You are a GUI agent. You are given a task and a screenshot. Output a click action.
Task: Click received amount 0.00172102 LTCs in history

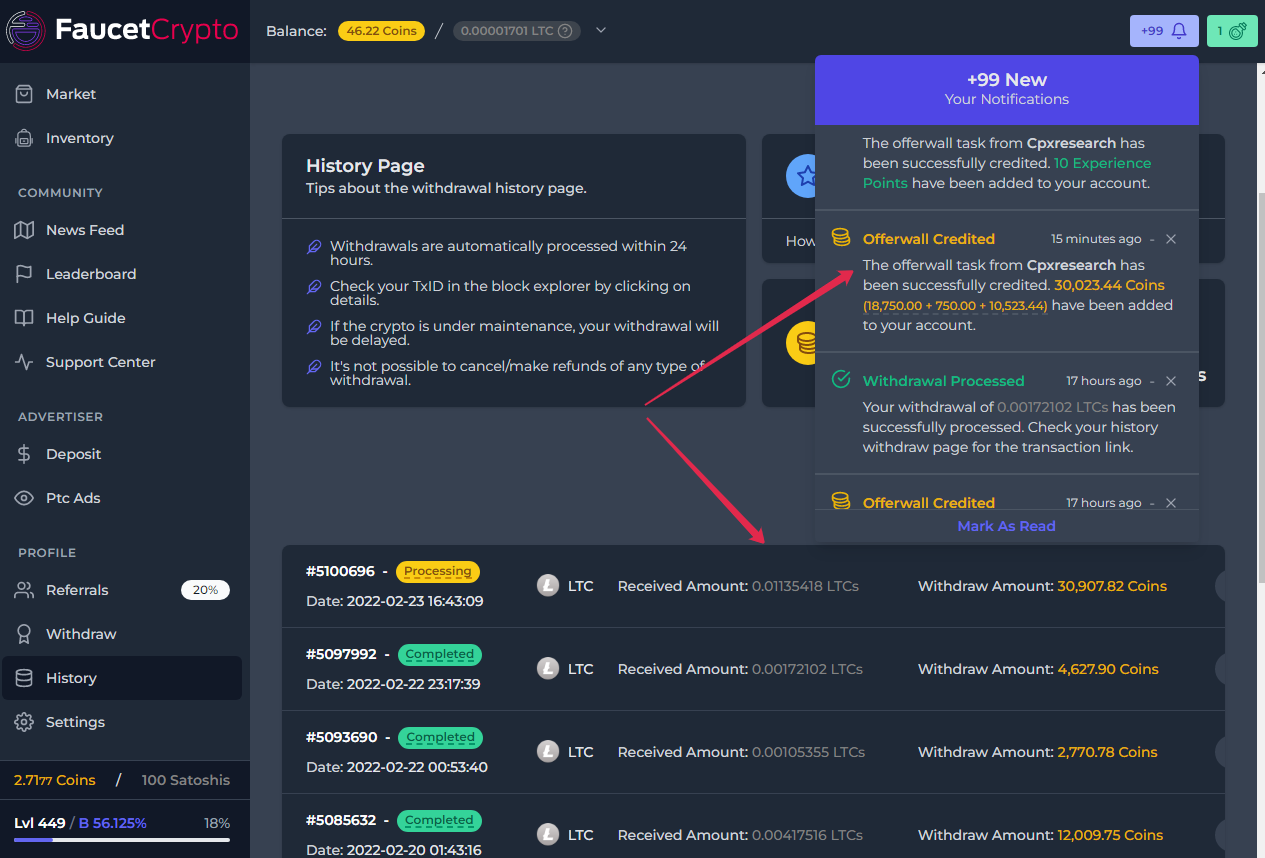pyautogui.click(x=807, y=669)
